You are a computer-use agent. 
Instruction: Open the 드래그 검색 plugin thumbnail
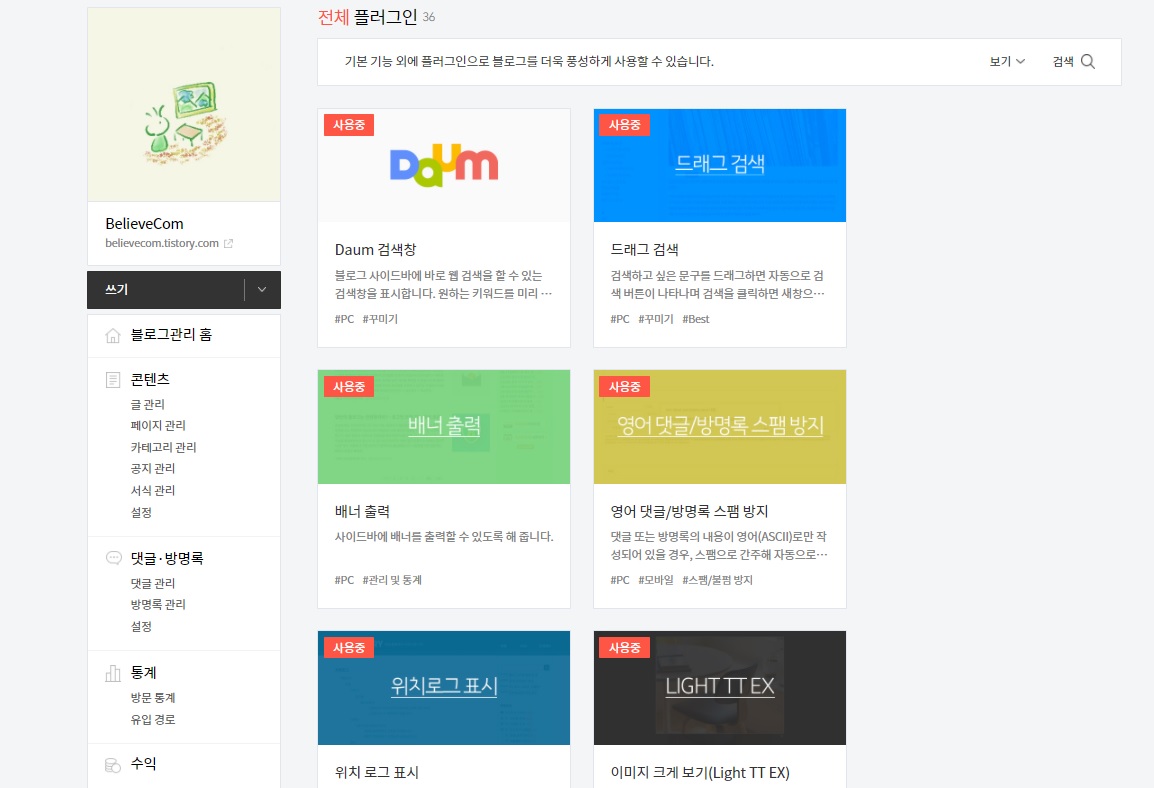coord(720,166)
